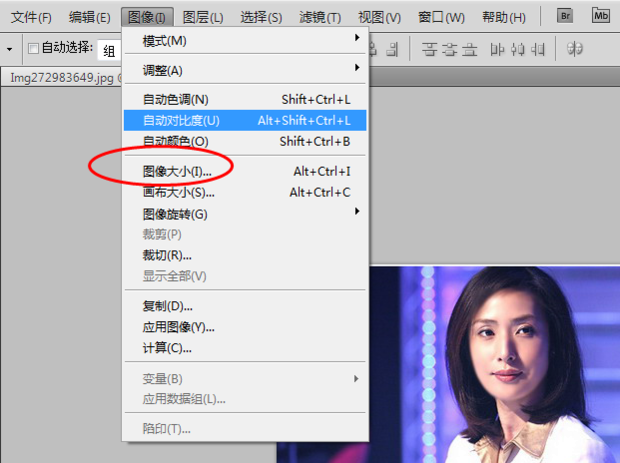Open the 图像大小(I)... dialog
This screenshot has height=463, width=620.
(x=245, y=171)
